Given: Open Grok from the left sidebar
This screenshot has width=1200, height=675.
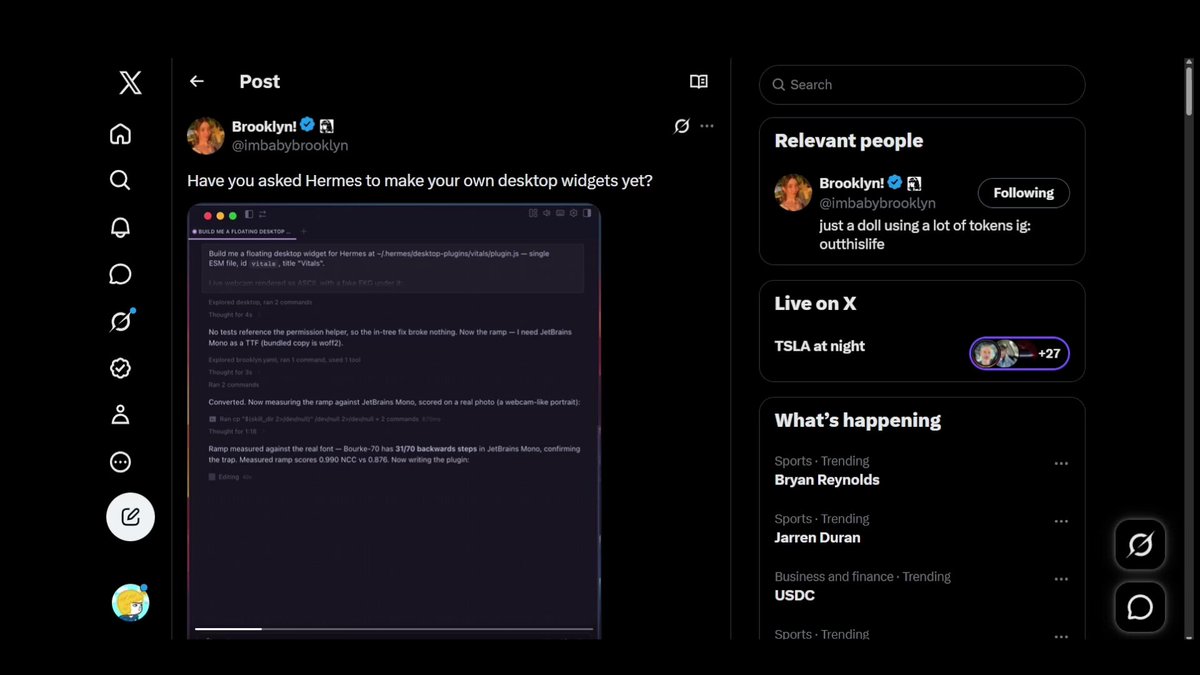Looking at the screenshot, I should click(120, 321).
